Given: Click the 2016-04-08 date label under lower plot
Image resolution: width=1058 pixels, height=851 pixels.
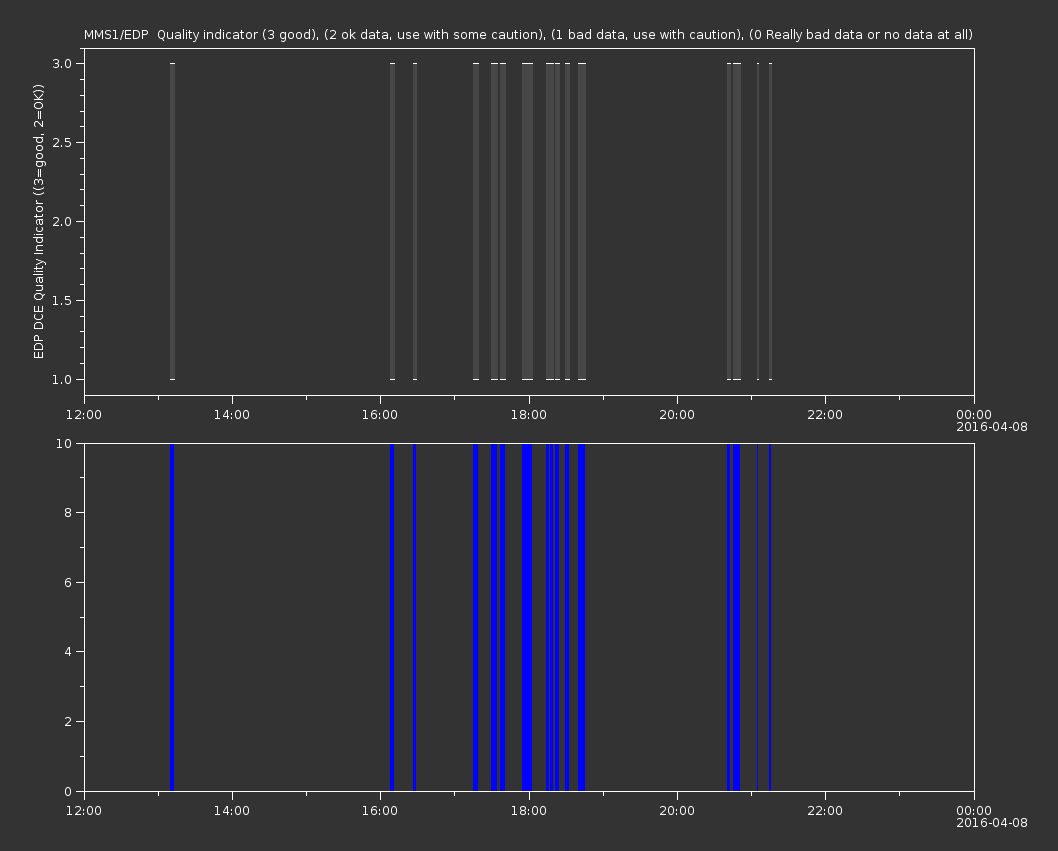Looking at the screenshot, I should [x=991, y=822].
